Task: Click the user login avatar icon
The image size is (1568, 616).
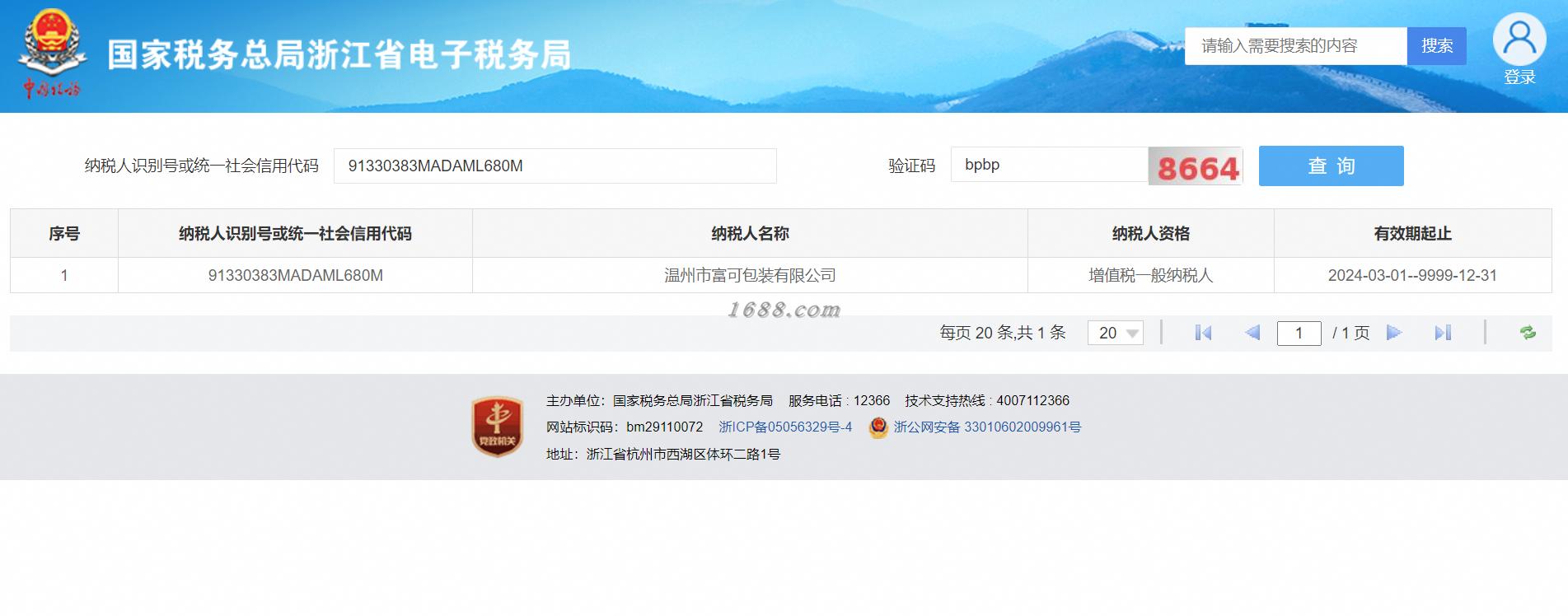Action: pos(1519,39)
